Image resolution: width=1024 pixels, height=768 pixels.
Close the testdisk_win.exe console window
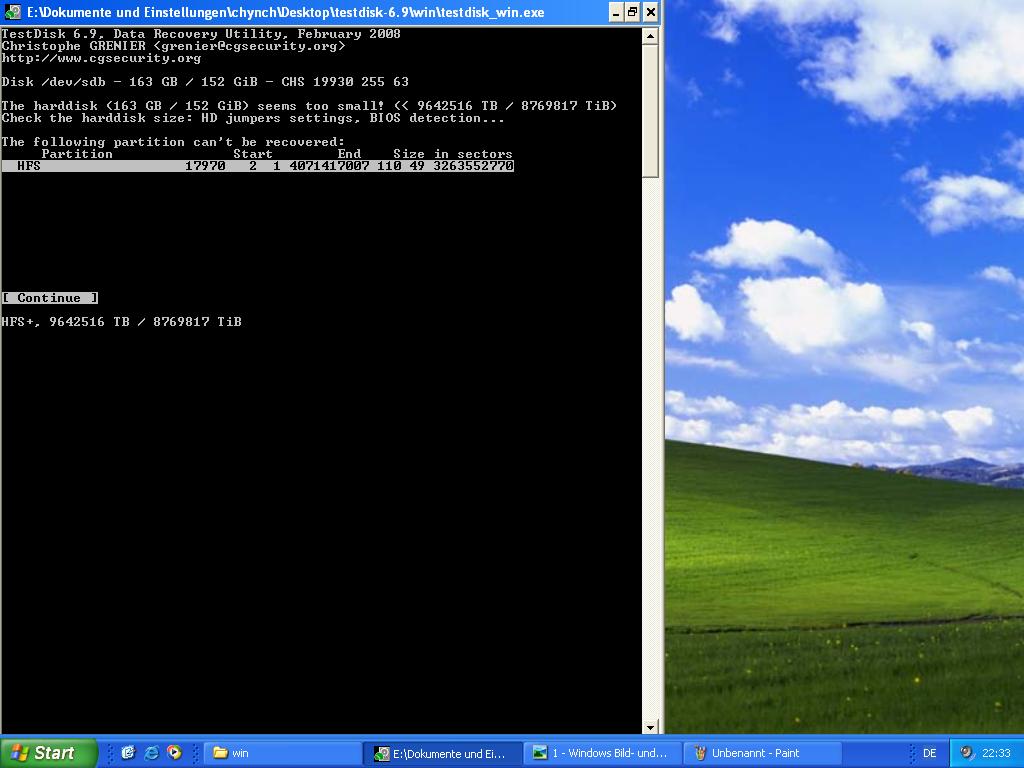[650, 12]
